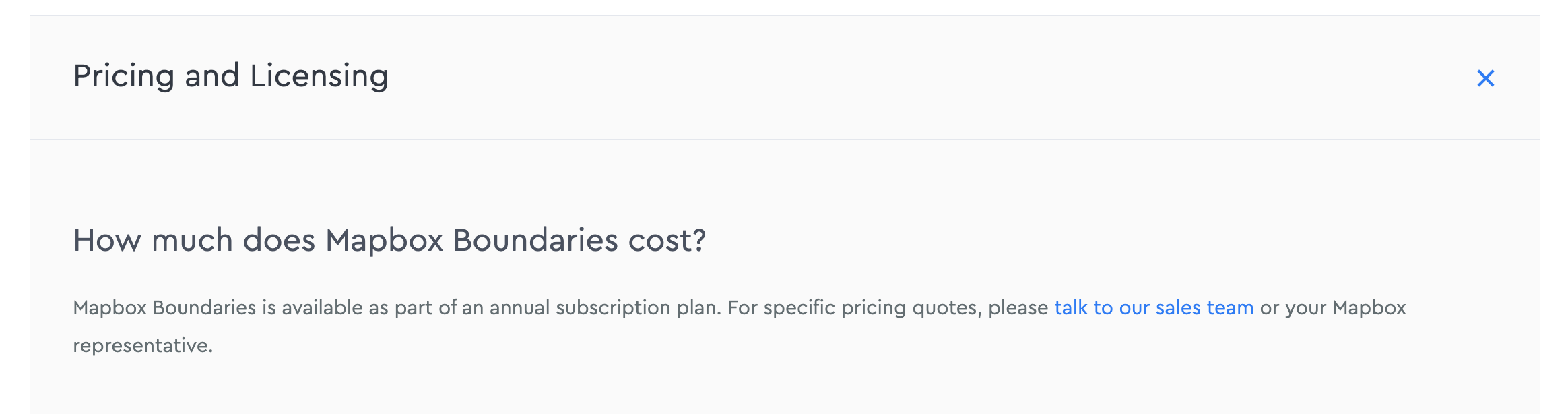Click the word talk starting the blue link
This screenshot has width=1568, height=414.
click(1071, 307)
